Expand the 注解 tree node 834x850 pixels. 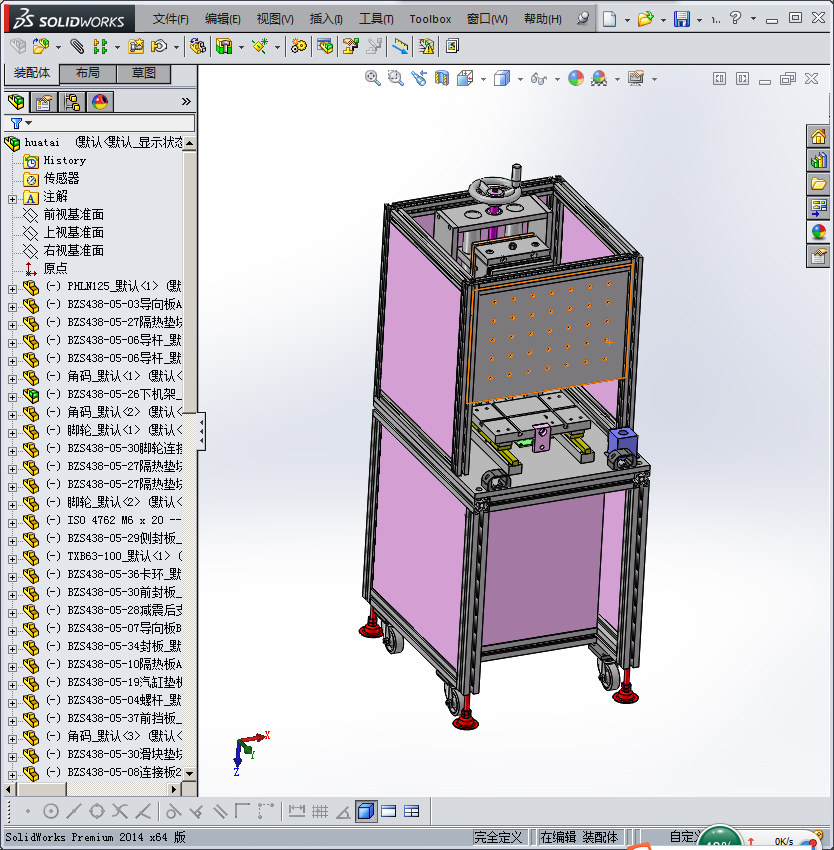pos(12,199)
